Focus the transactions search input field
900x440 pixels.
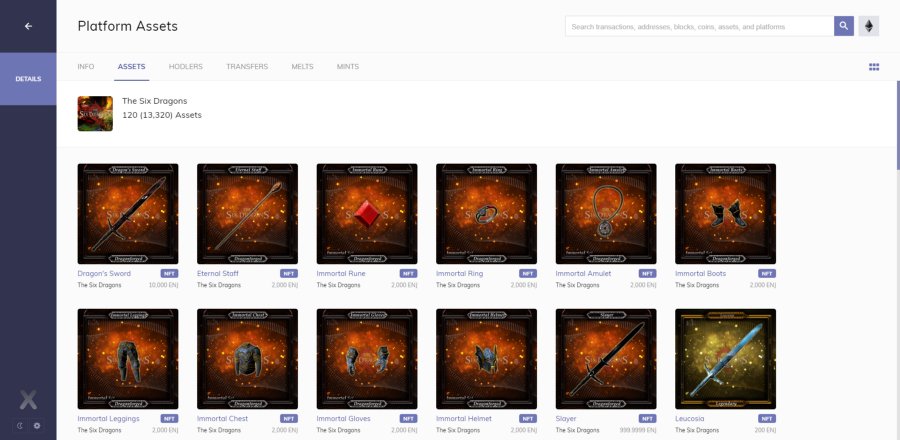(x=700, y=26)
